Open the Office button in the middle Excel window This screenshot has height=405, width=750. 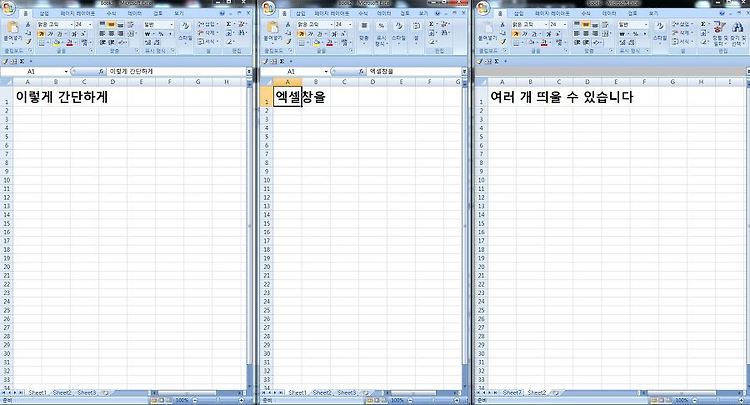pyautogui.click(x=269, y=8)
